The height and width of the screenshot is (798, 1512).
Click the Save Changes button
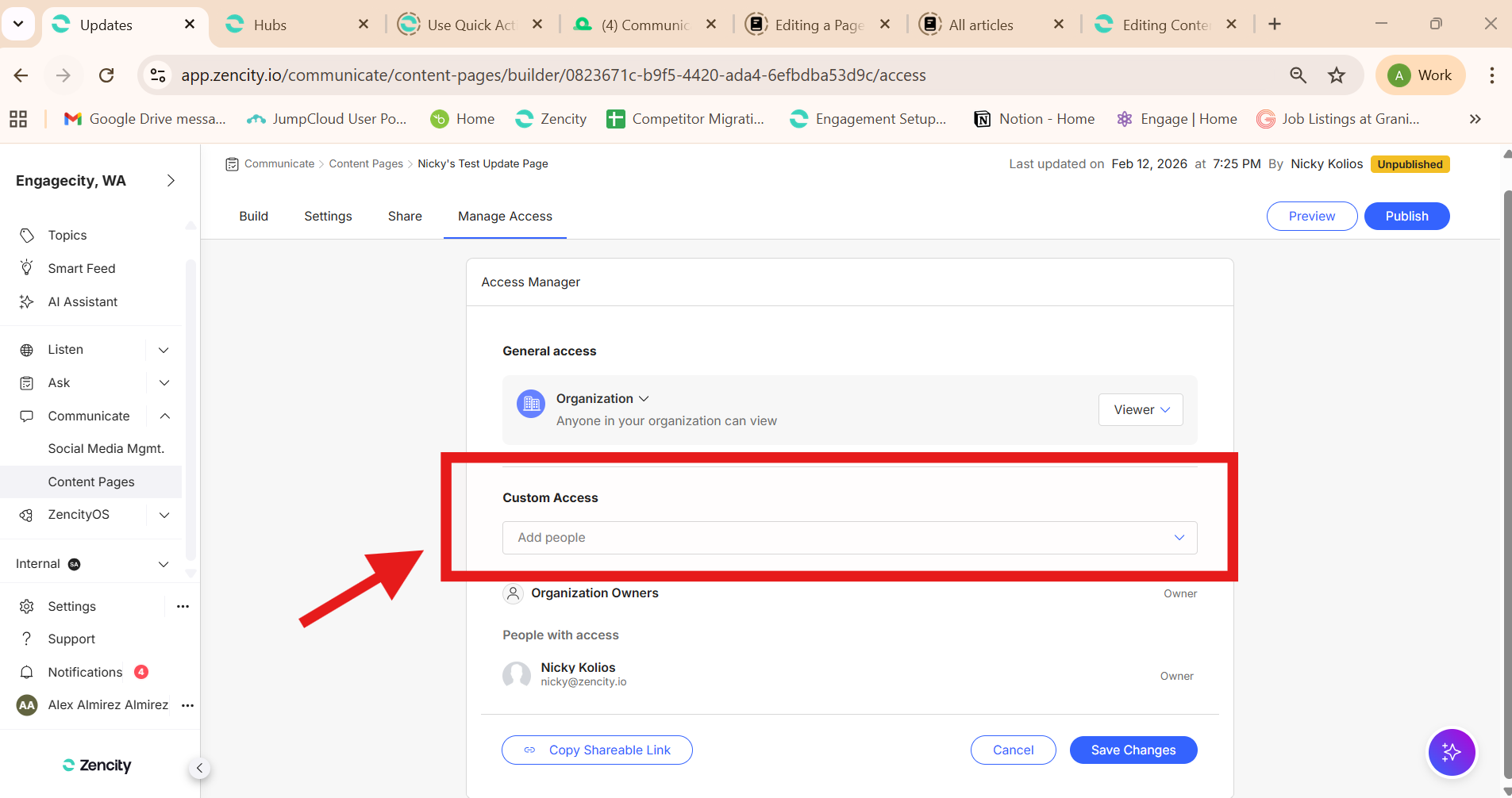(1133, 750)
